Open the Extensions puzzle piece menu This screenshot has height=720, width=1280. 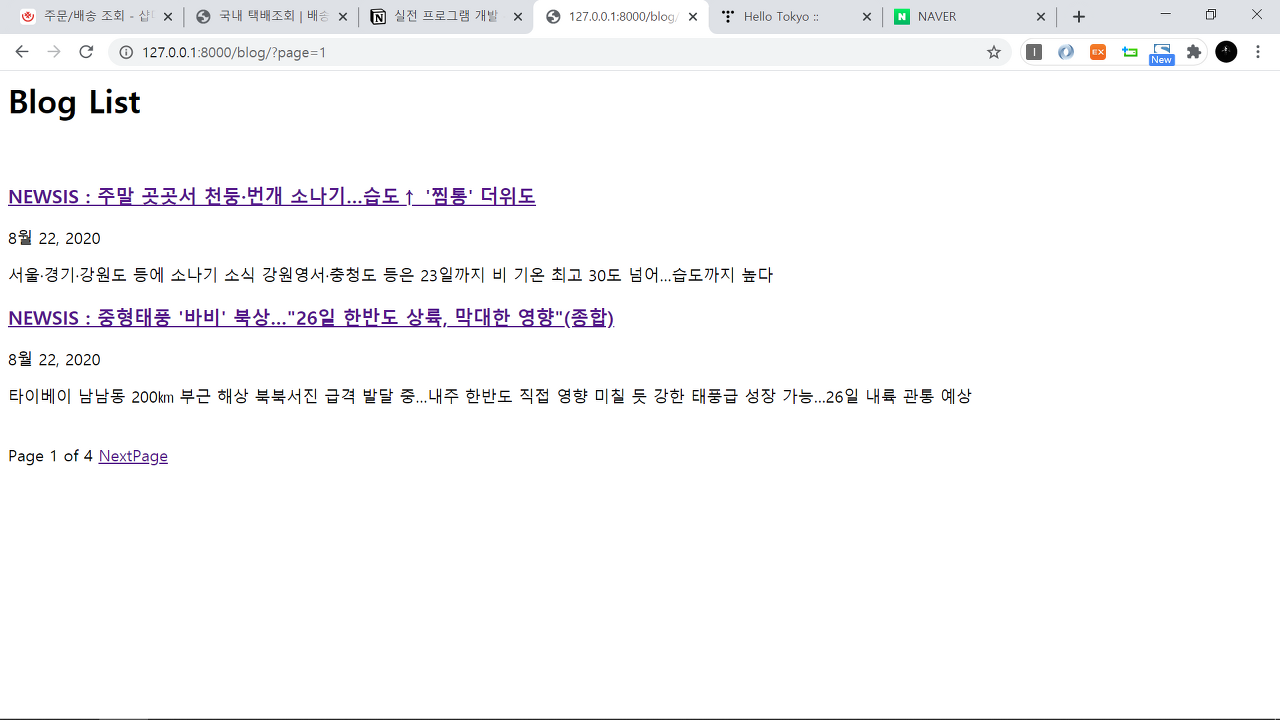1194,52
